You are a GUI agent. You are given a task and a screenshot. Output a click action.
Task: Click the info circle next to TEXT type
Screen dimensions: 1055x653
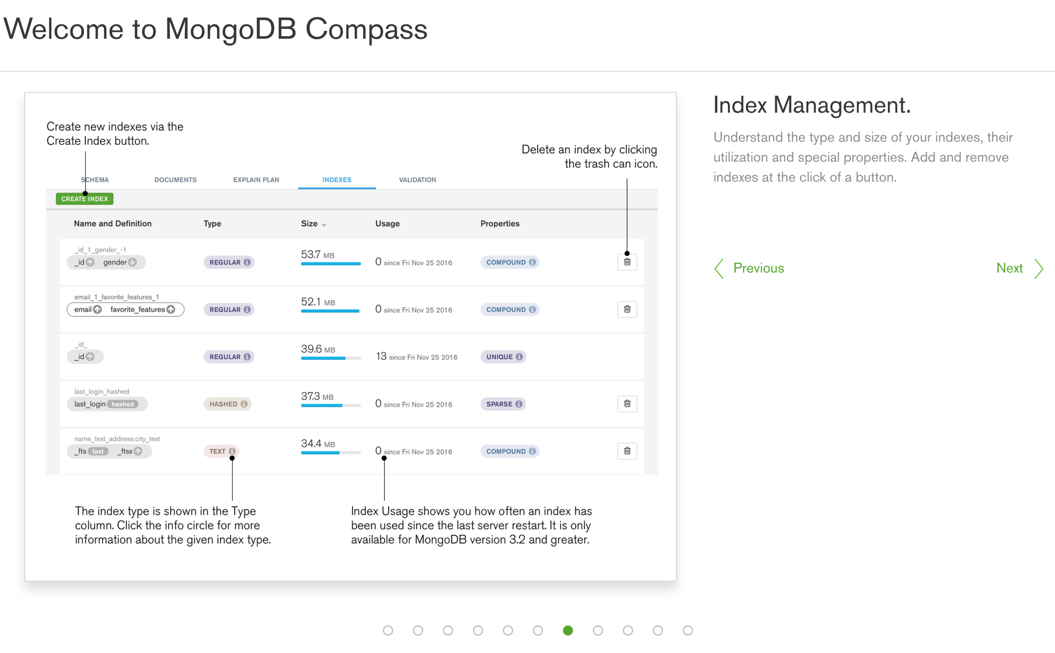tap(232, 451)
